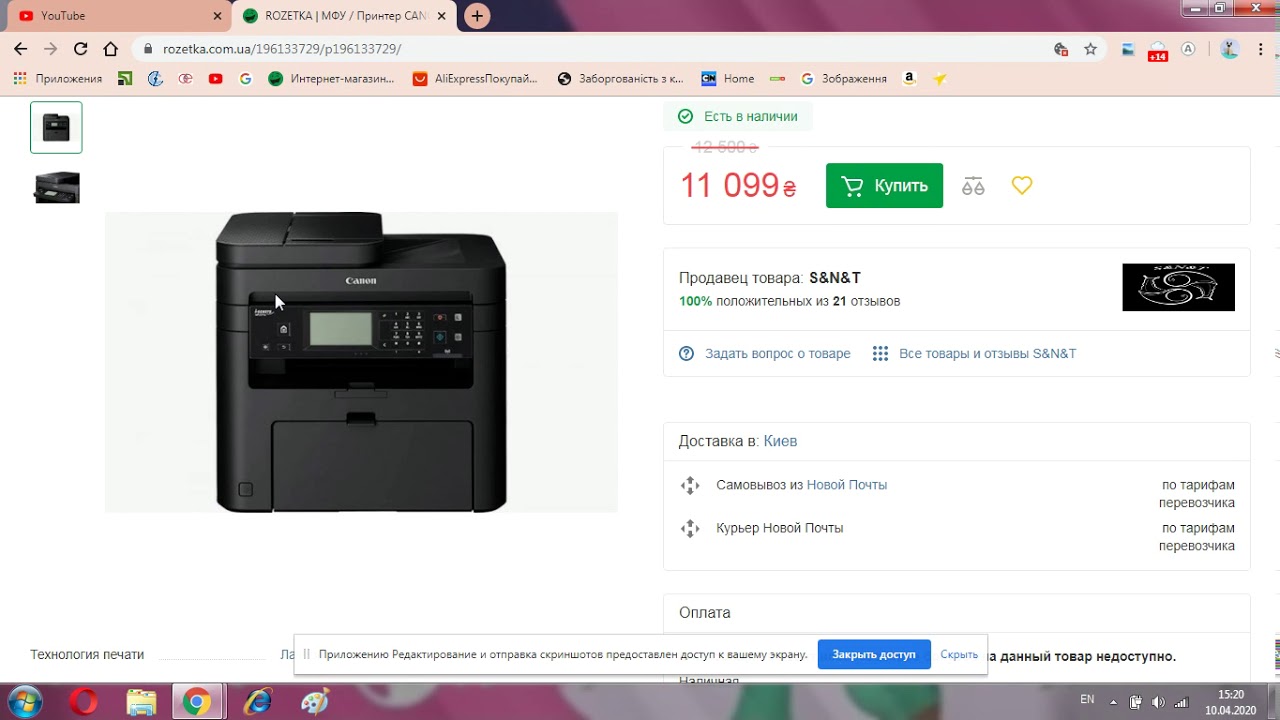The width and height of the screenshot is (1280, 720).
Task: Click the volume speaker tray icon
Action: pyautogui.click(x=1158, y=702)
